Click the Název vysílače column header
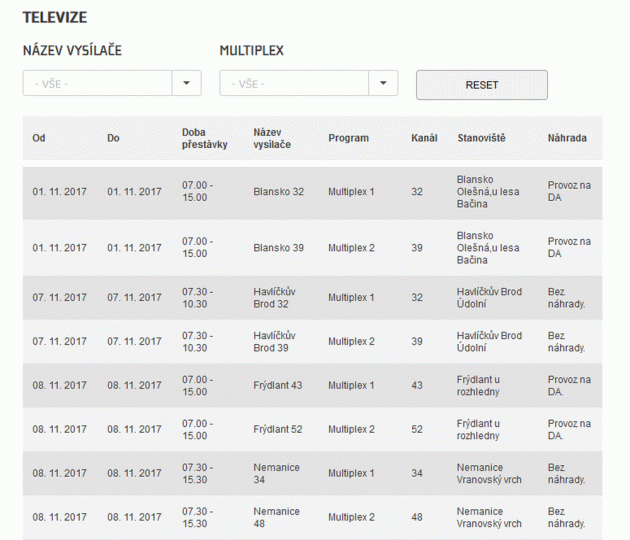The image size is (630, 540). (272, 138)
